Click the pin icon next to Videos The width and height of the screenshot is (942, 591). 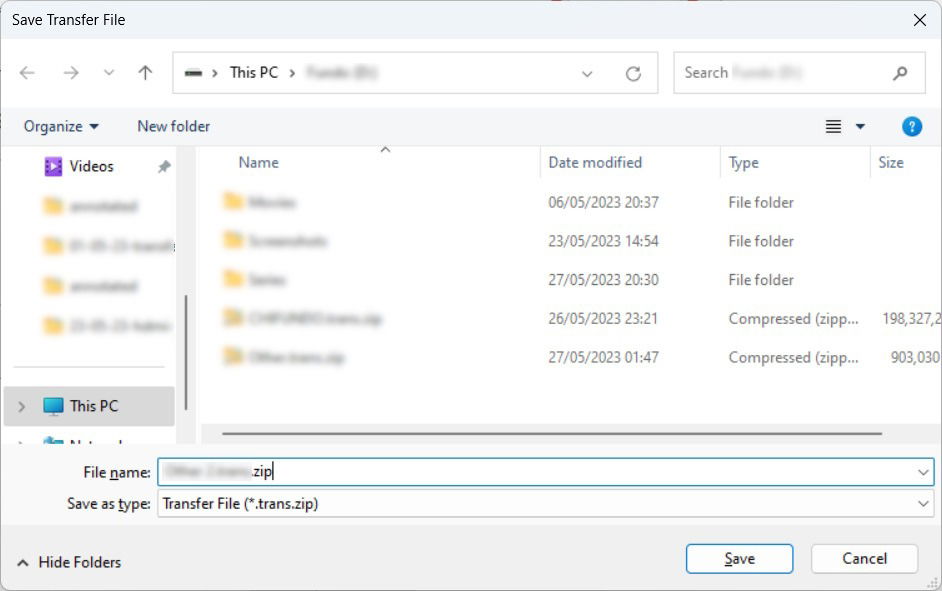click(x=163, y=167)
